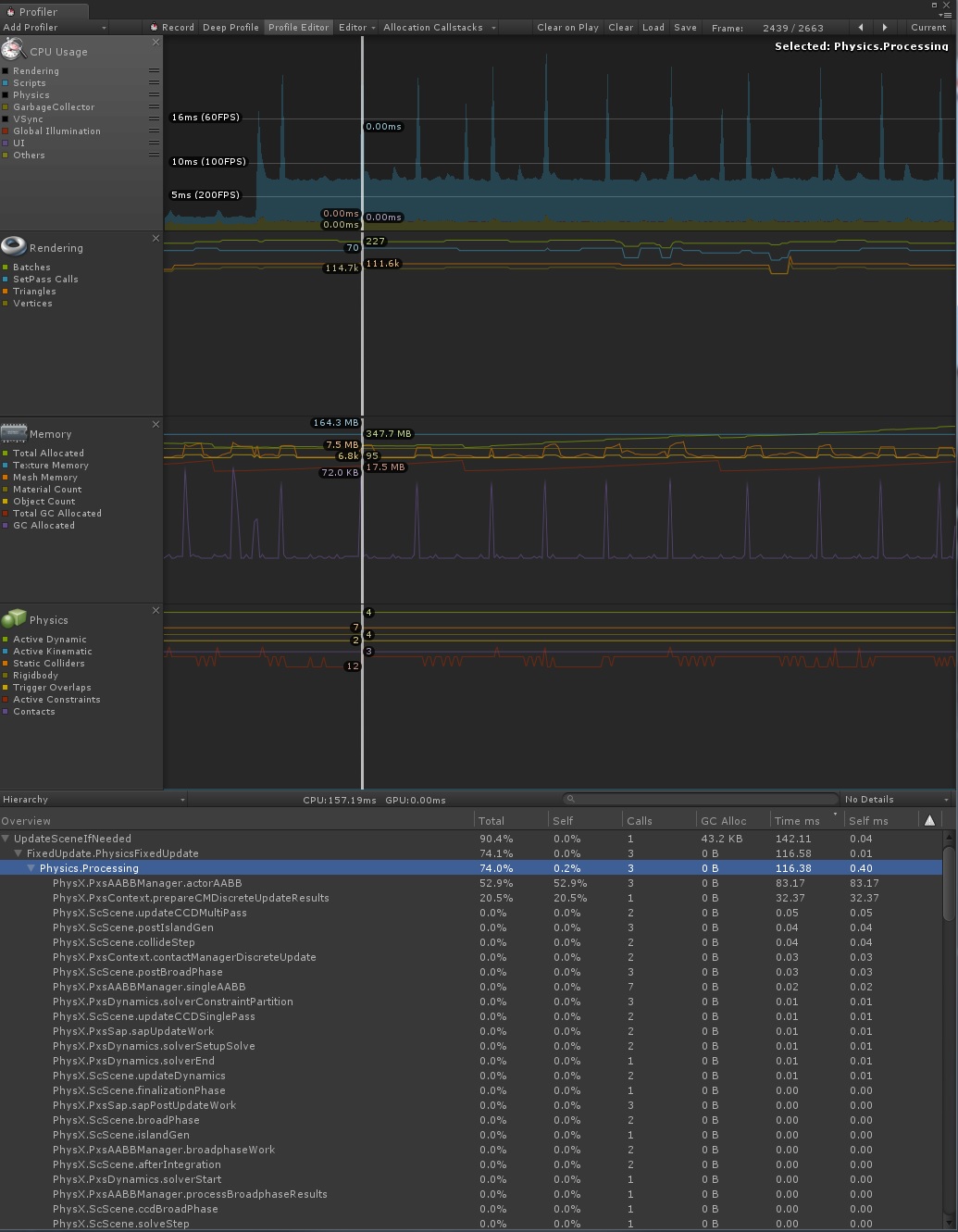Step back one frame with the left arrow
This screenshot has height=1232, width=958.
click(x=860, y=27)
